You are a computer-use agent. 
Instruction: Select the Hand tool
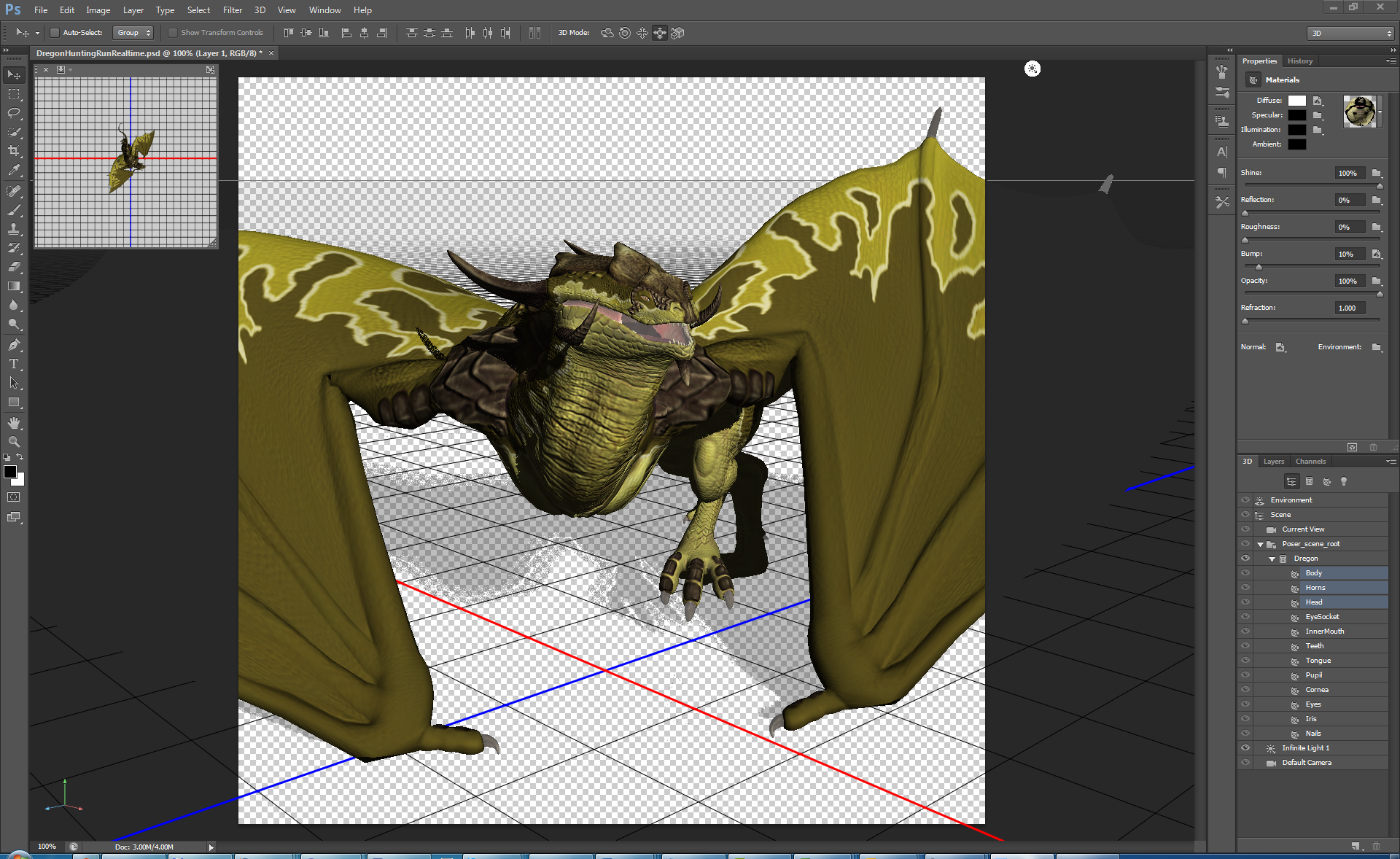(14, 423)
